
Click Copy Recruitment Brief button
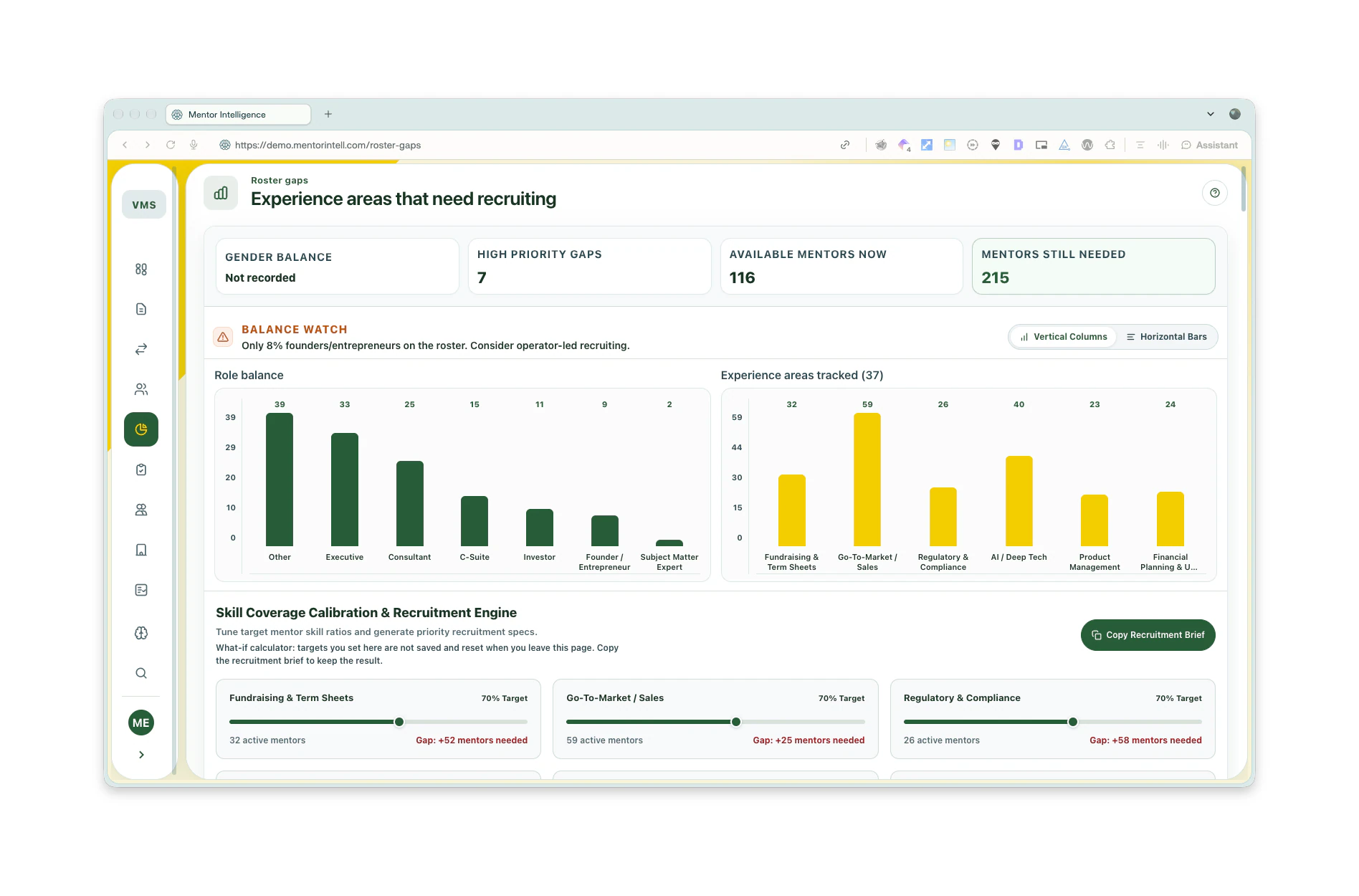pos(1148,635)
